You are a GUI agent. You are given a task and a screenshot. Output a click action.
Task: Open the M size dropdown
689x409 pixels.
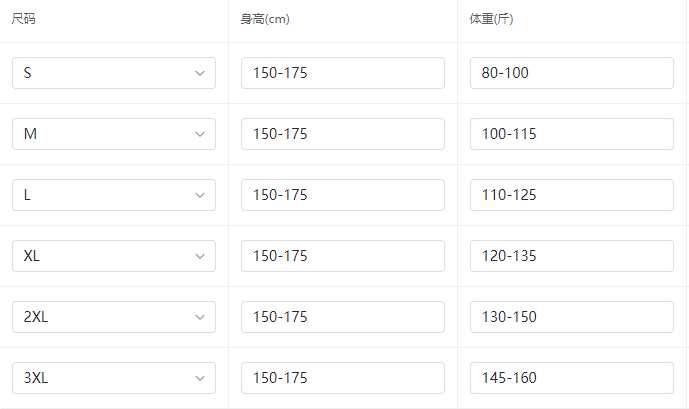[x=114, y=134]
